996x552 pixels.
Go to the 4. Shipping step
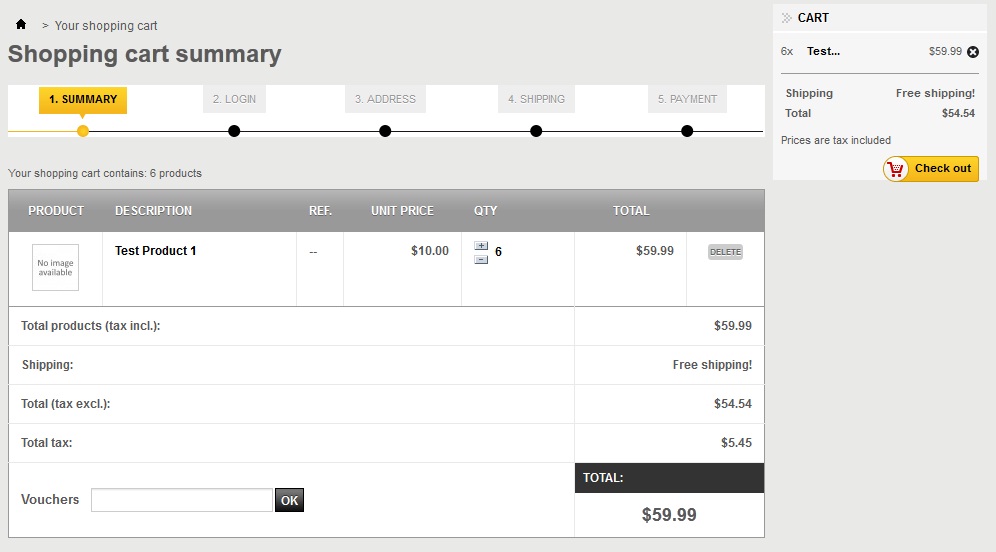pos(536,99)
